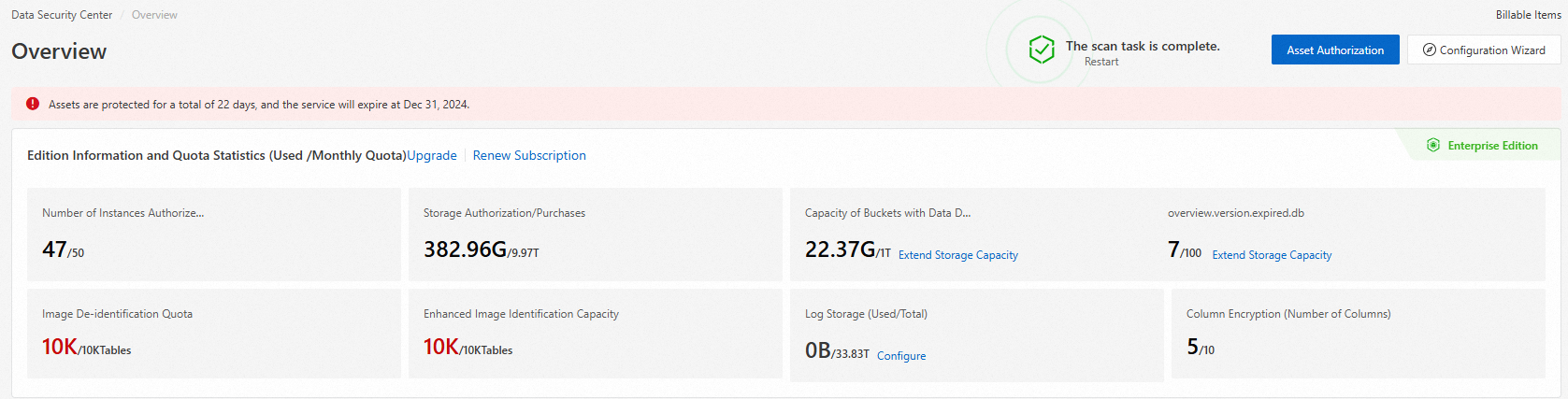1568x399 pixels.
Task: Click the Storage Authorization/Purchases card
Action: click(x=595, y=235)
